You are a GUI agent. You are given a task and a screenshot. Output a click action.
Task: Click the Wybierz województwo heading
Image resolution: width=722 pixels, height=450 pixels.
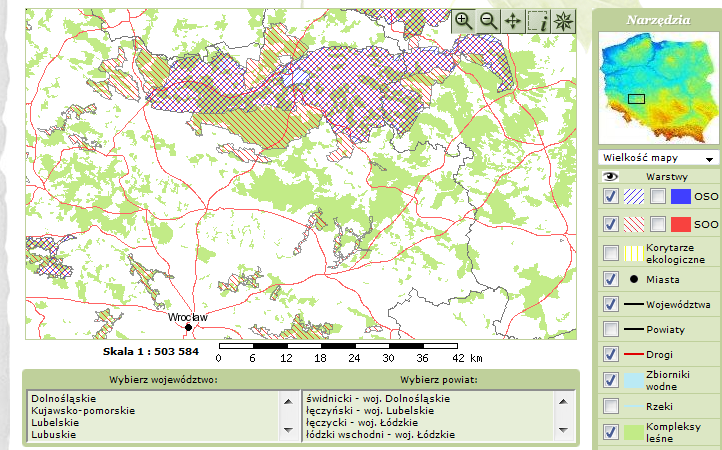point(163,380)
